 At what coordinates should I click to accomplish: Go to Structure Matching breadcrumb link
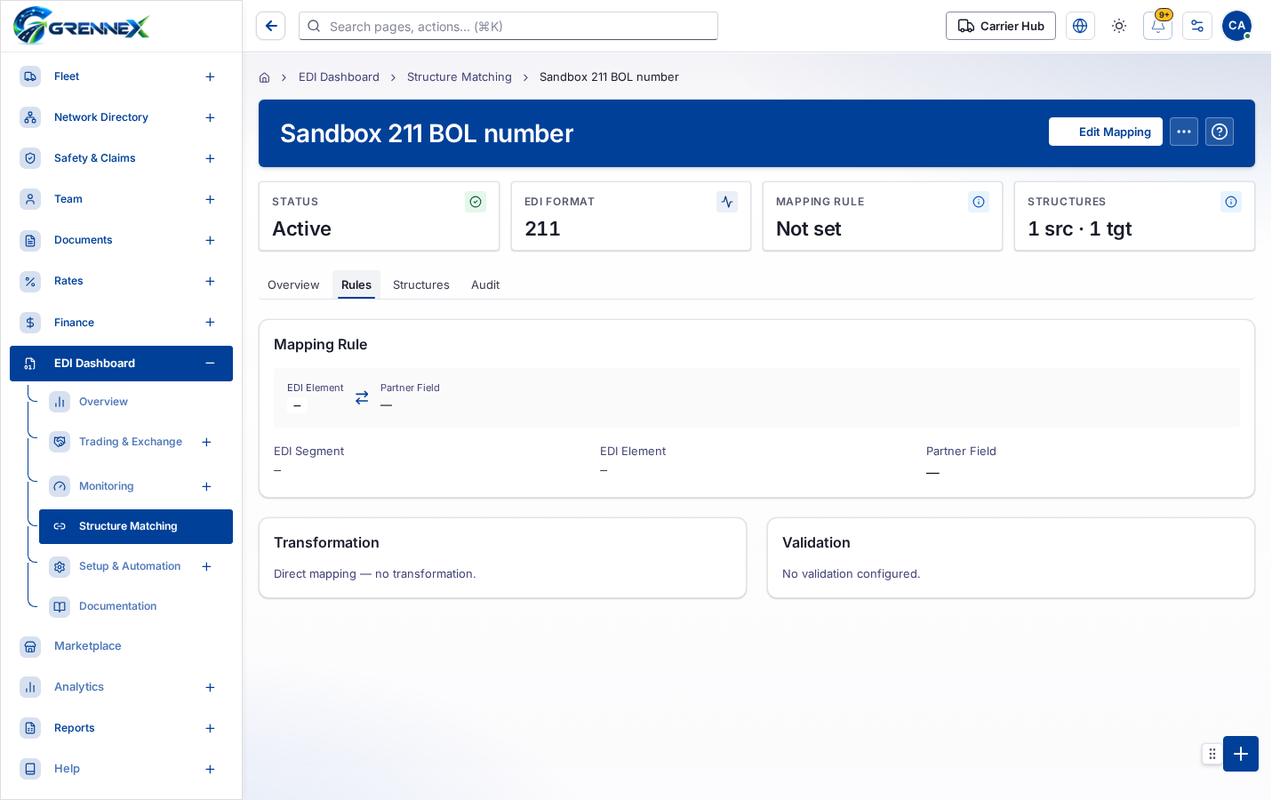459,77
